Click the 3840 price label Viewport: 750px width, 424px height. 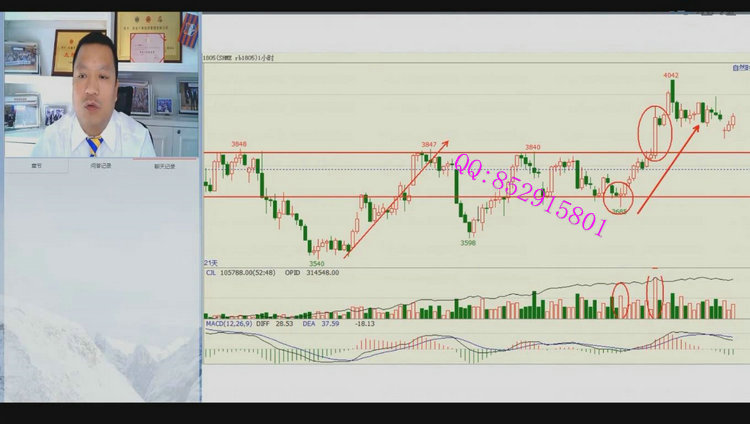(532, 147)
